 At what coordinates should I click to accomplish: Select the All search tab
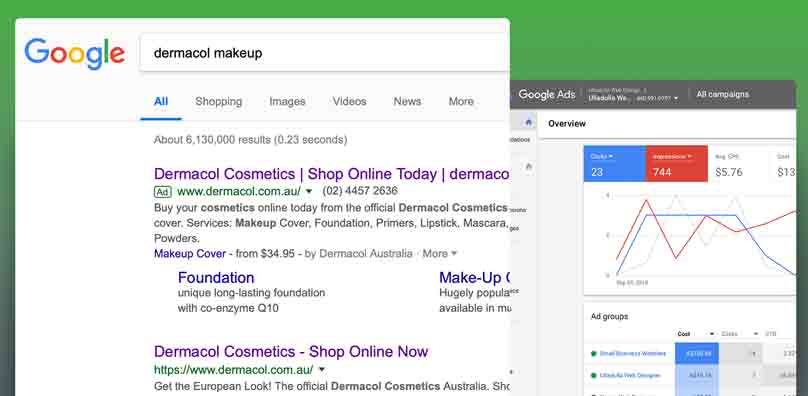(x=161, y=102)
